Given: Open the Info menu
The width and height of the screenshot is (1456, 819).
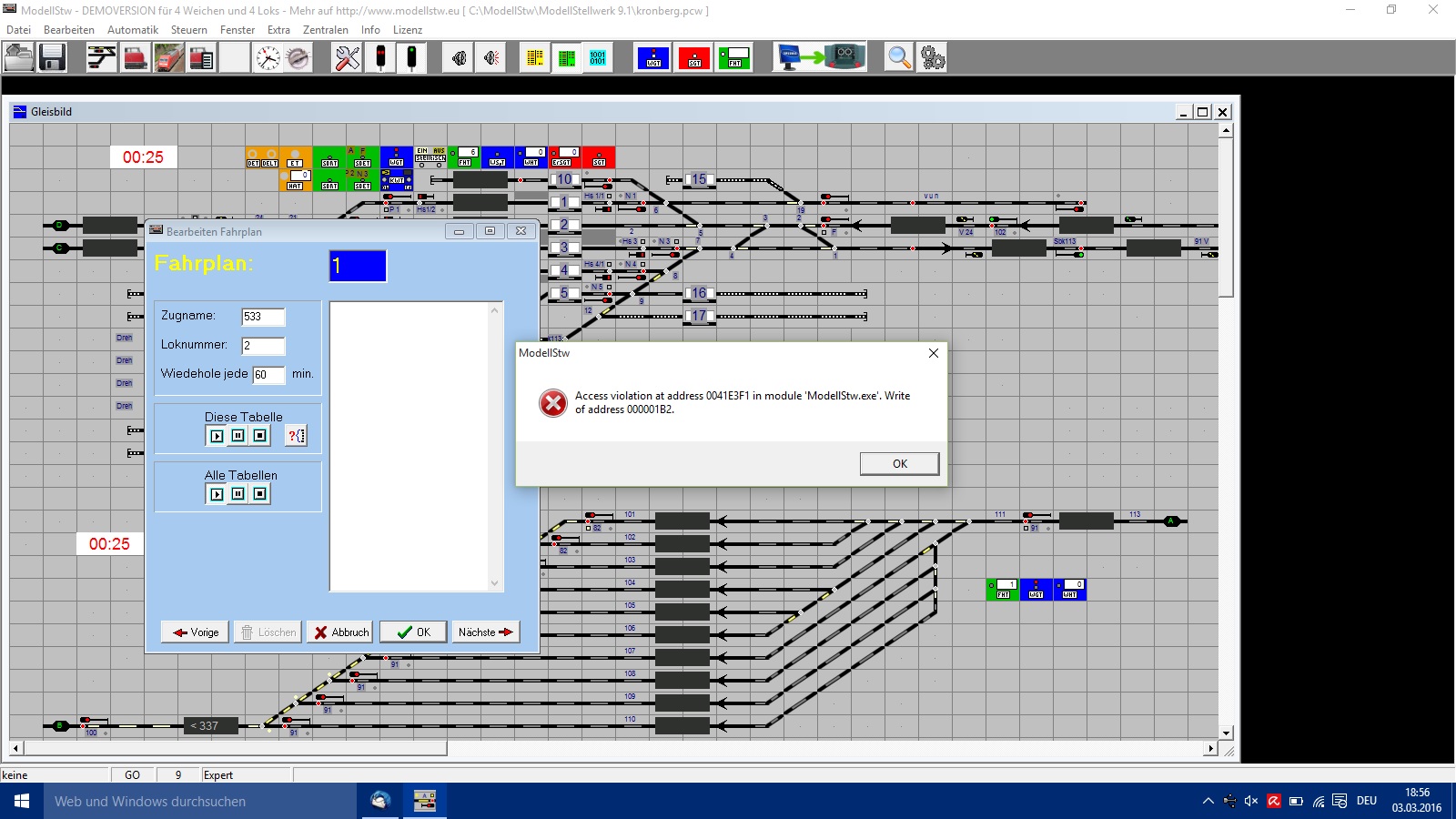Looking at the screenshot, I should click(370, 30).
